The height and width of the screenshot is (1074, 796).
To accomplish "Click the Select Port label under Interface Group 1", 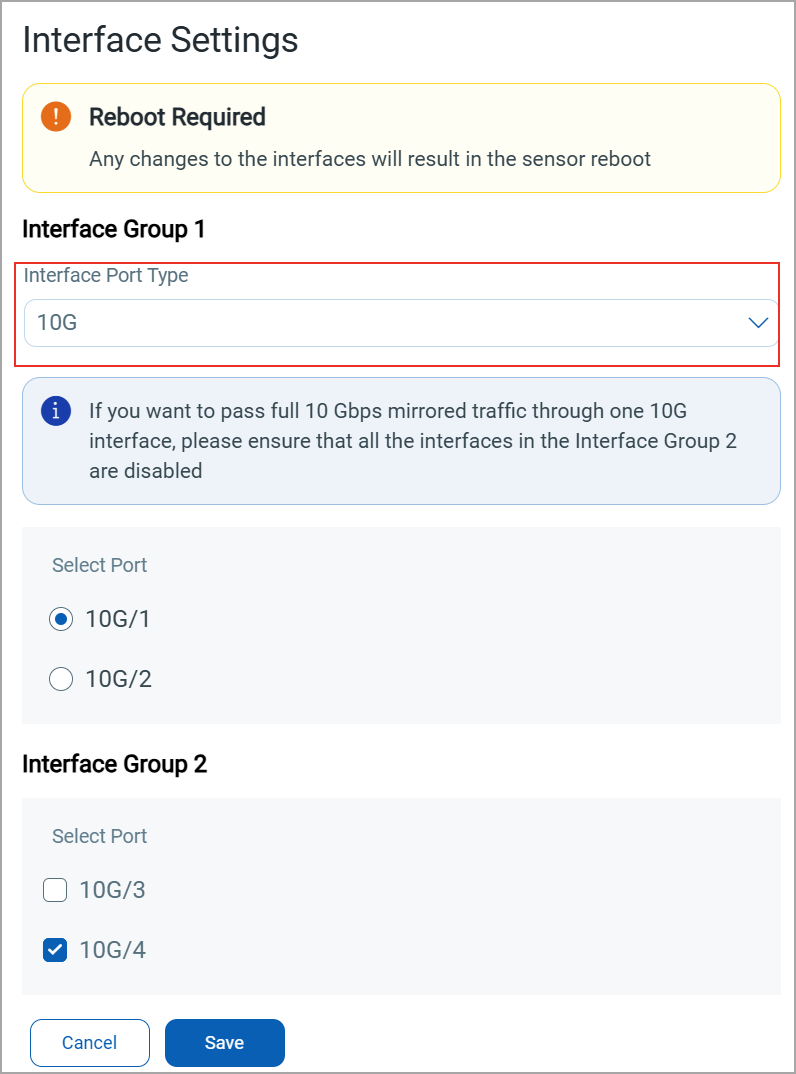I will 99,565.
